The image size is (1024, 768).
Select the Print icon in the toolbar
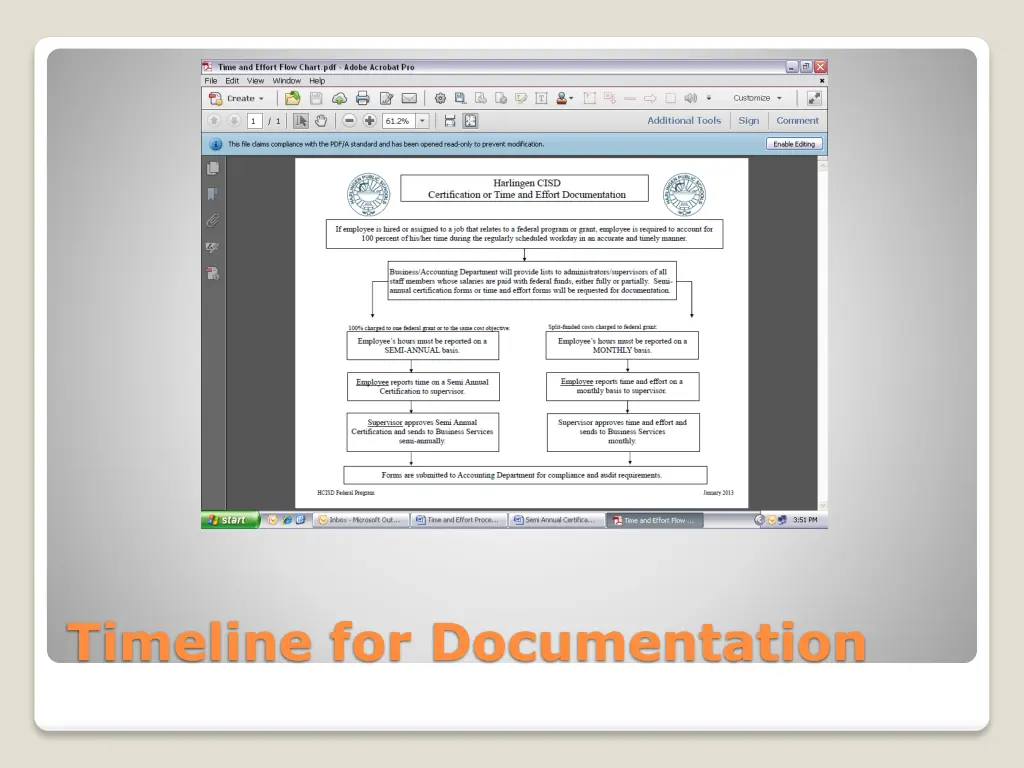[x=362, y=97]
